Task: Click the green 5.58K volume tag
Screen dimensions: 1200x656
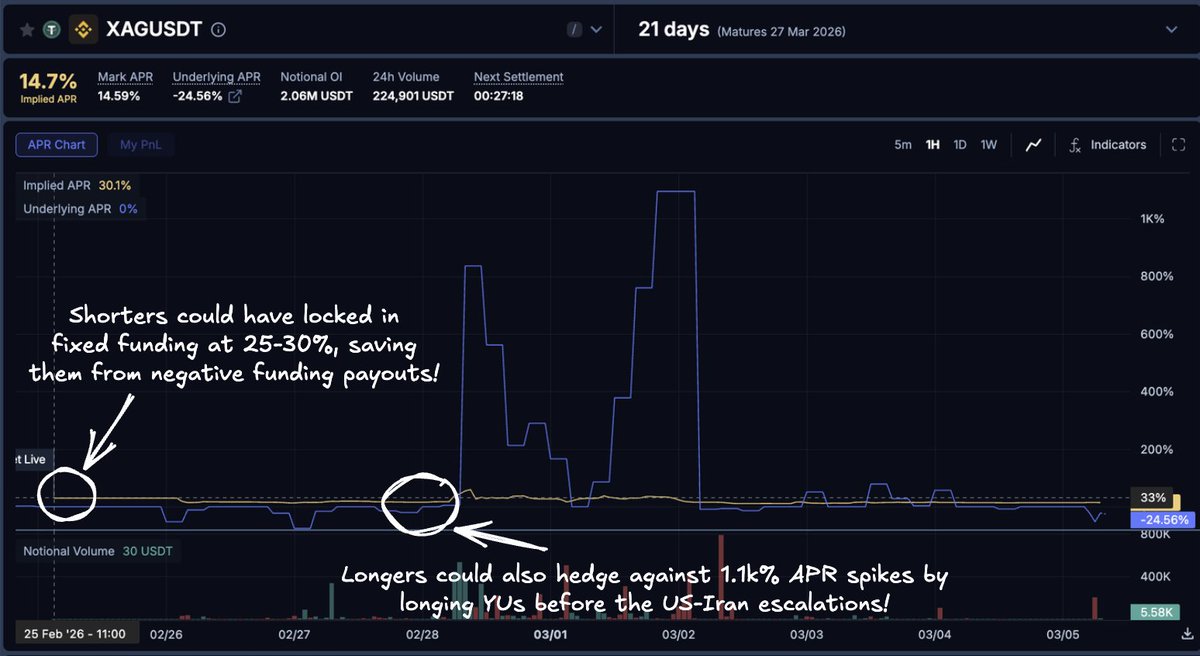Action: [x=1154, y=611]
